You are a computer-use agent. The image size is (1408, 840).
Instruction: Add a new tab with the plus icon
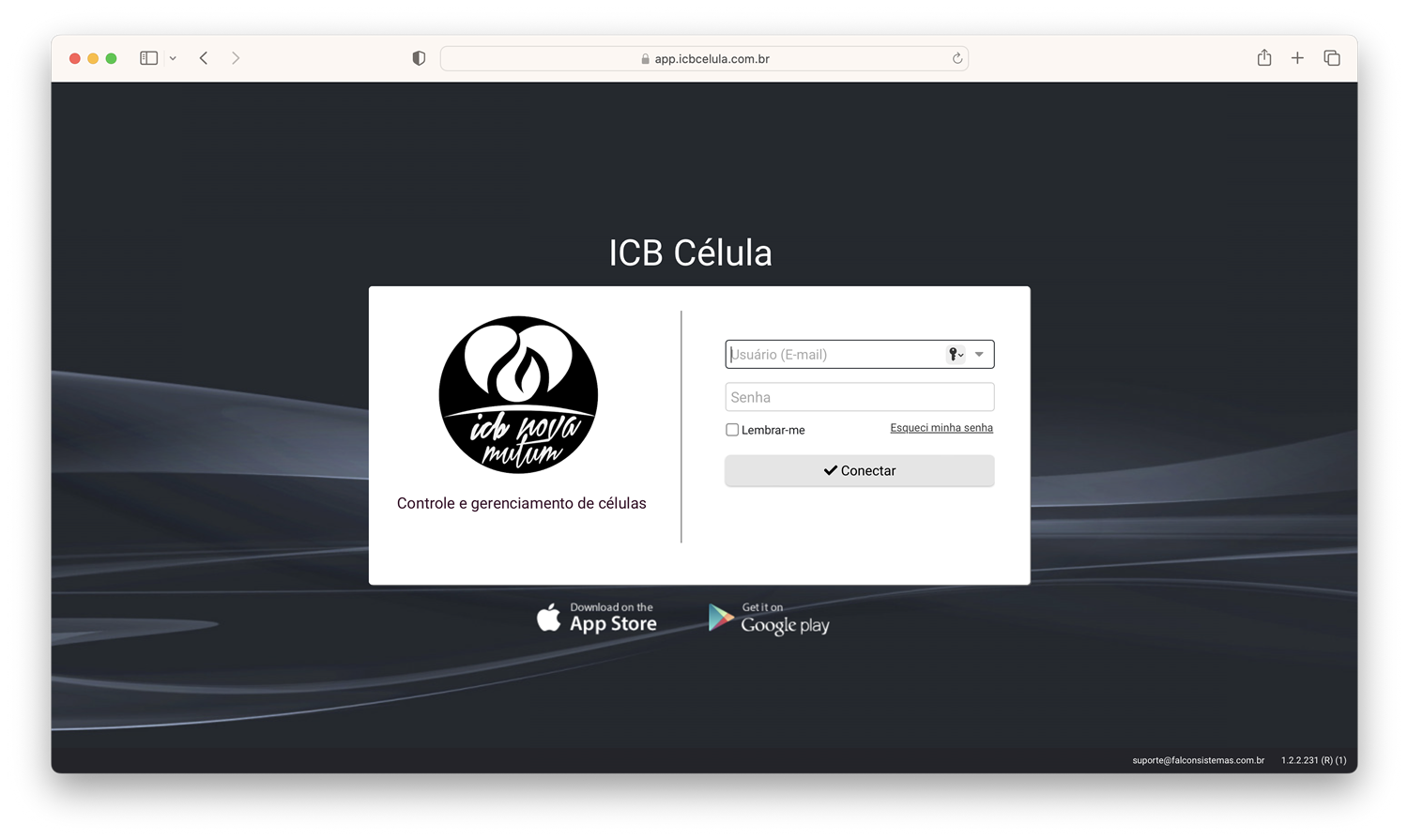point(1297,58)
